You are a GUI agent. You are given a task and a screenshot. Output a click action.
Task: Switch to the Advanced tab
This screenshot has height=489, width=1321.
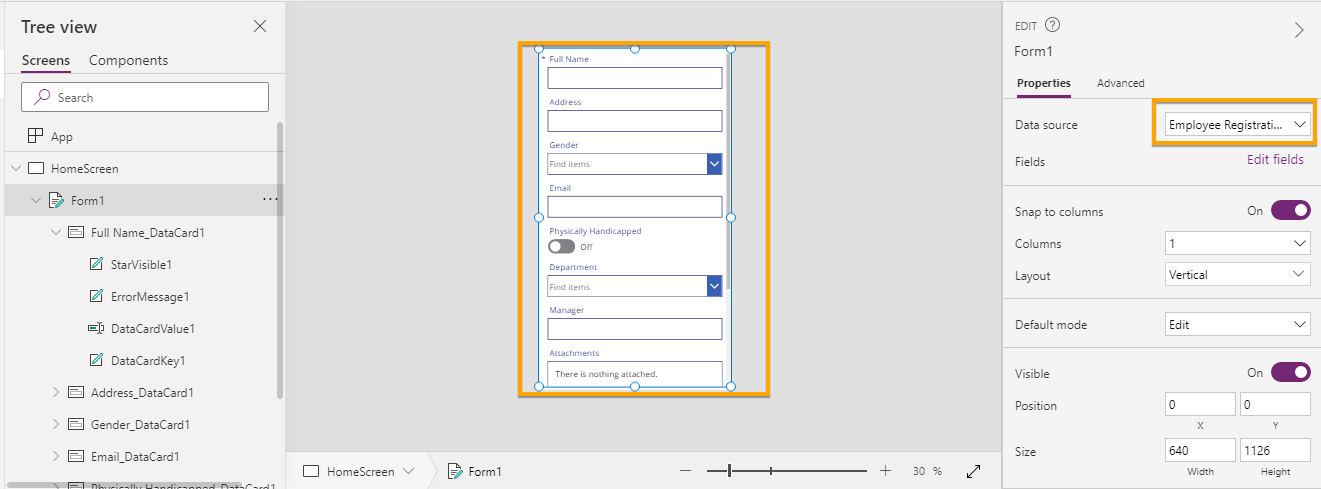[x=1120, y=83]
